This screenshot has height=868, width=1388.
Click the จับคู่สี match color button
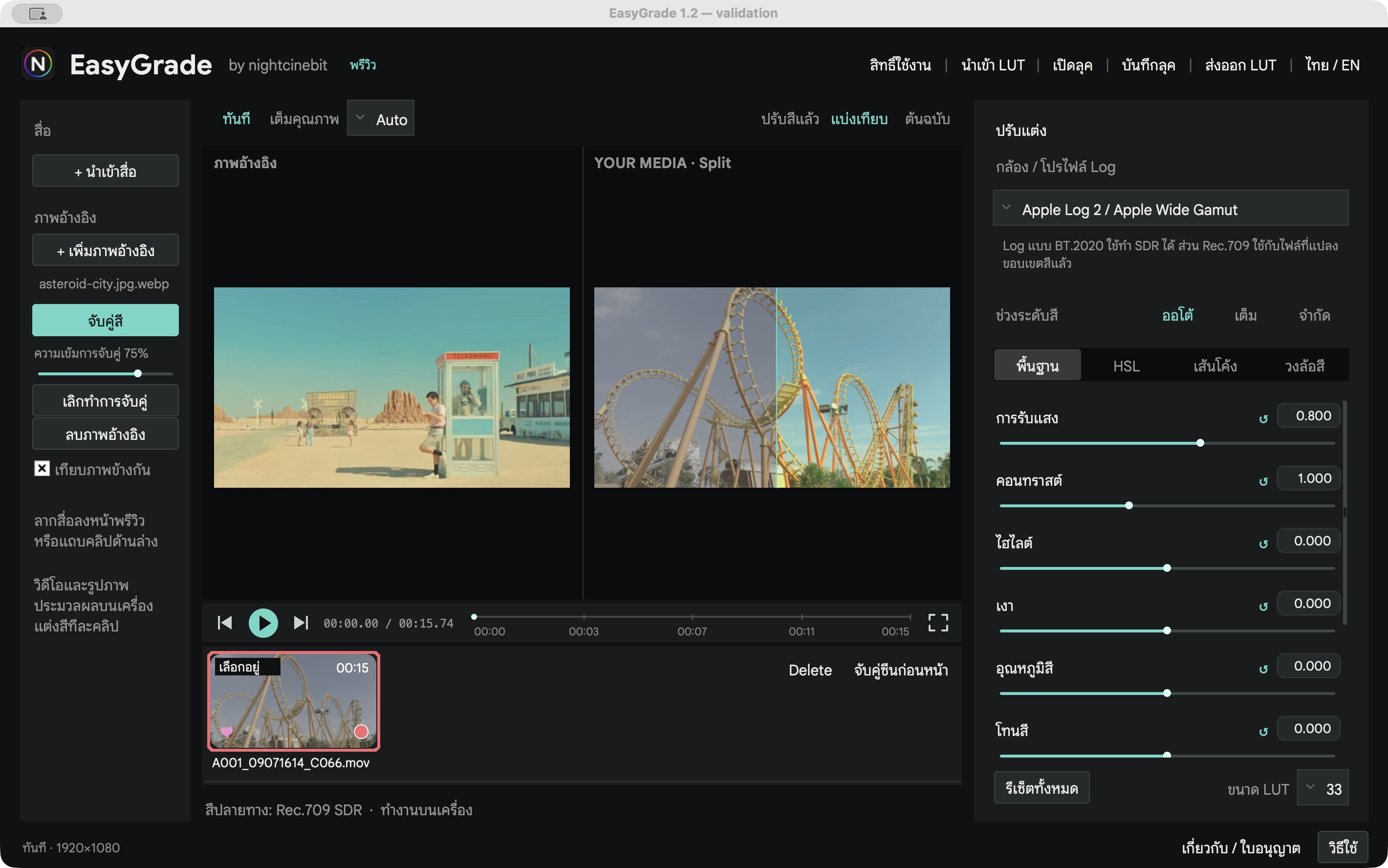(x=106, y=320)
